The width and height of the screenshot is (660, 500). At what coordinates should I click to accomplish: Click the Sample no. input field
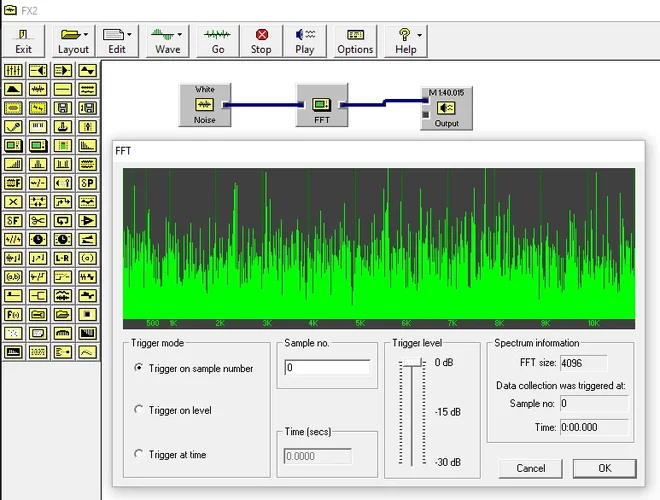(x=326, y=368)
